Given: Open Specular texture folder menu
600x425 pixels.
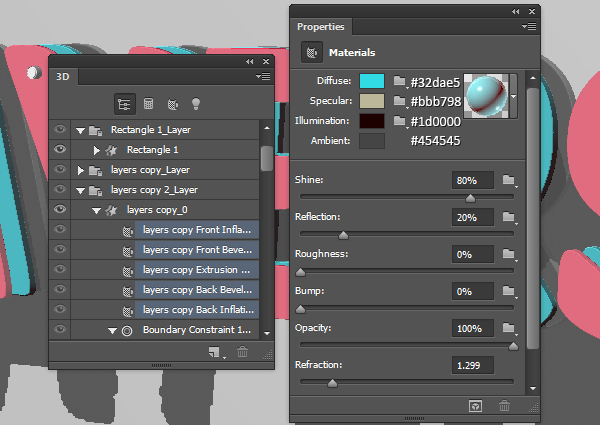Looking at the screenshot, I should 400,101.
